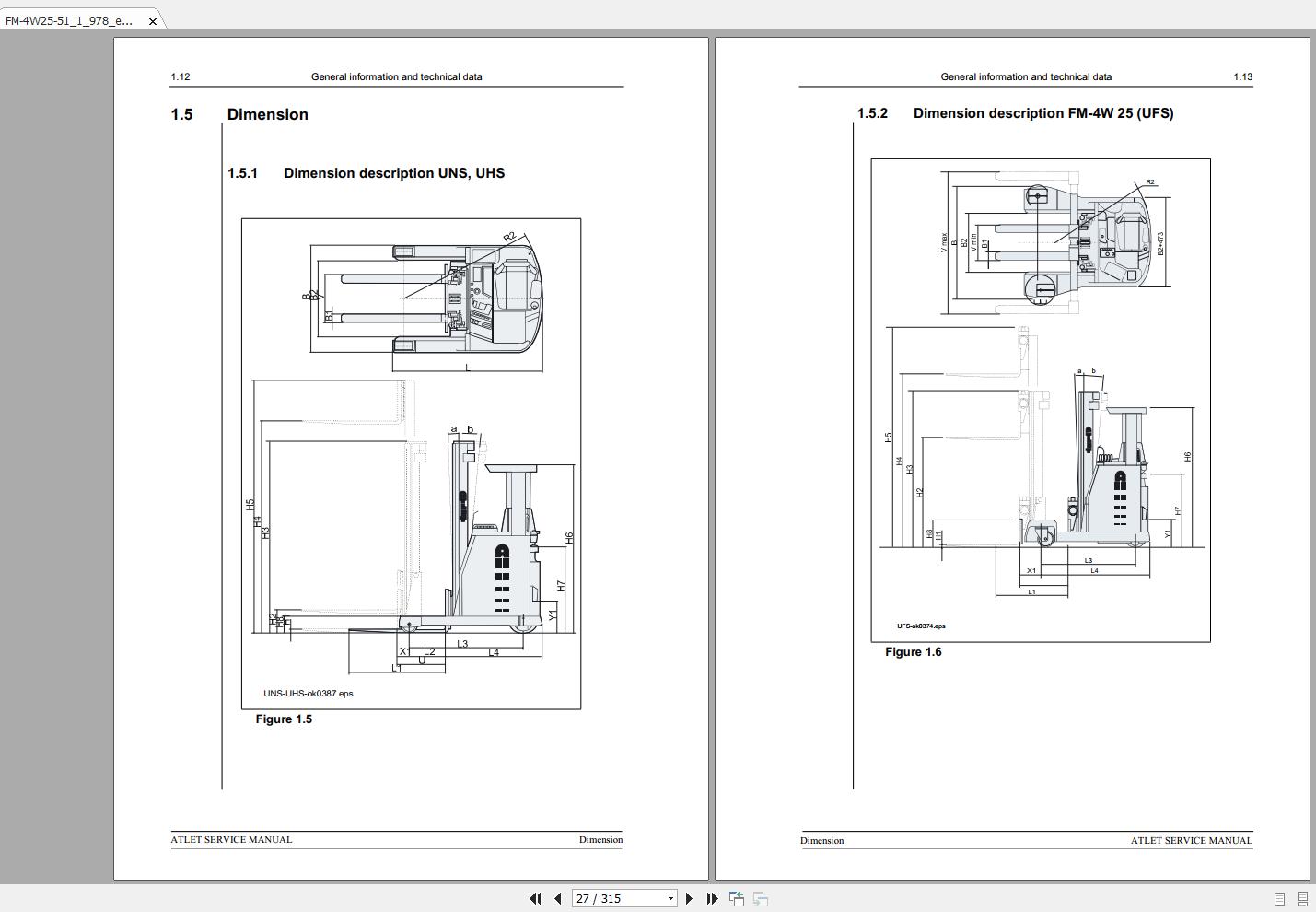Click the grayed-out next view icon
This screenshot has width=1316, height=912.
click(761, 898)
